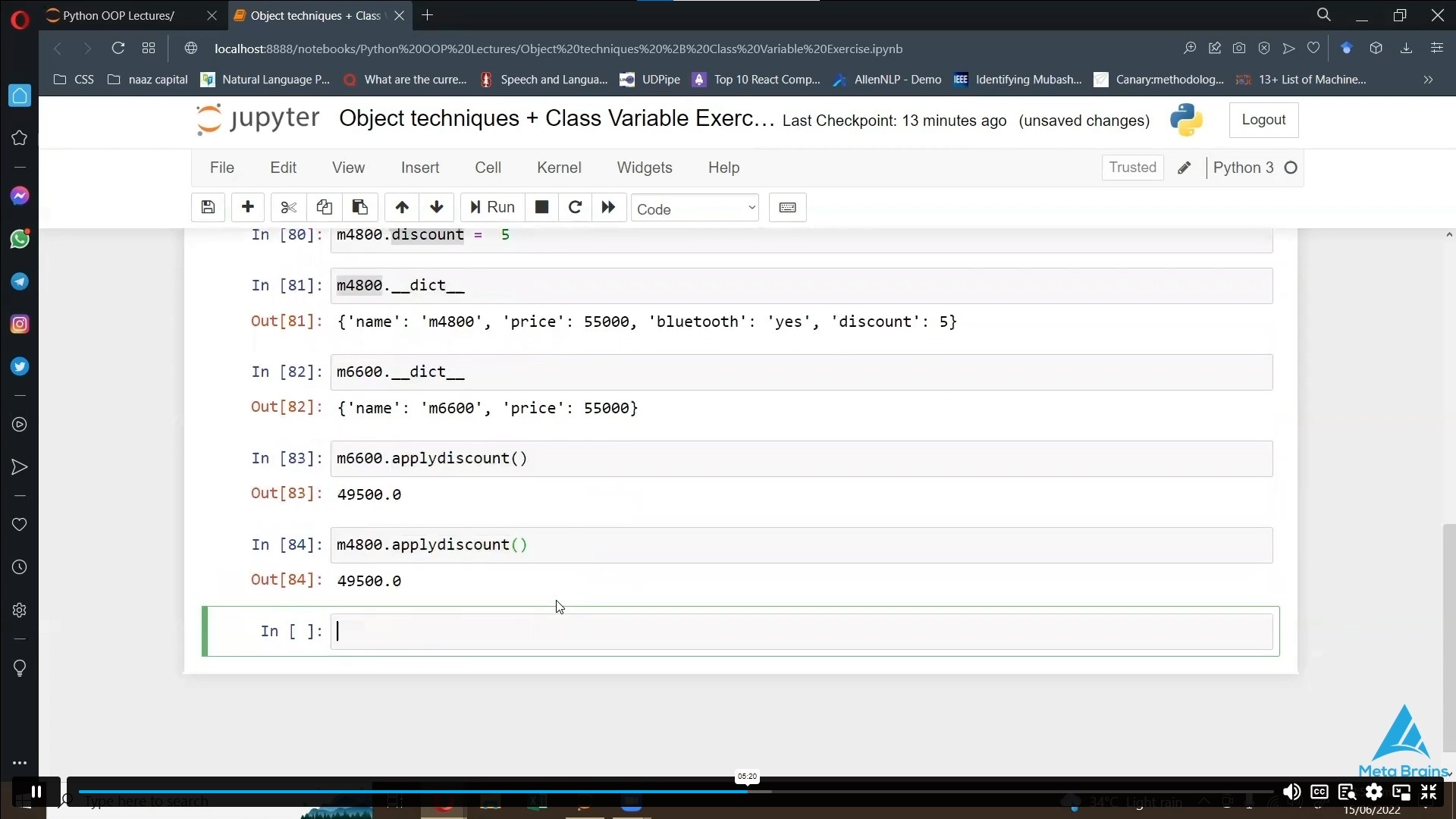Select the Code cell type dropdown
Screen dimensions: 1456x819
(695, 208)
